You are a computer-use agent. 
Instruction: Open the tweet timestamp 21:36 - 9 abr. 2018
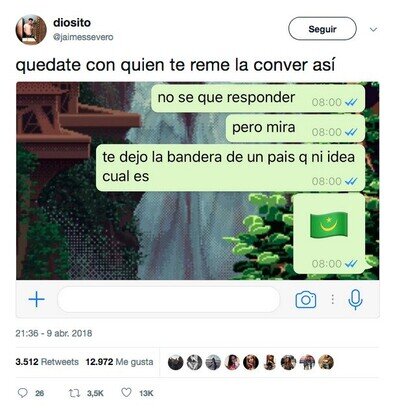54,333
